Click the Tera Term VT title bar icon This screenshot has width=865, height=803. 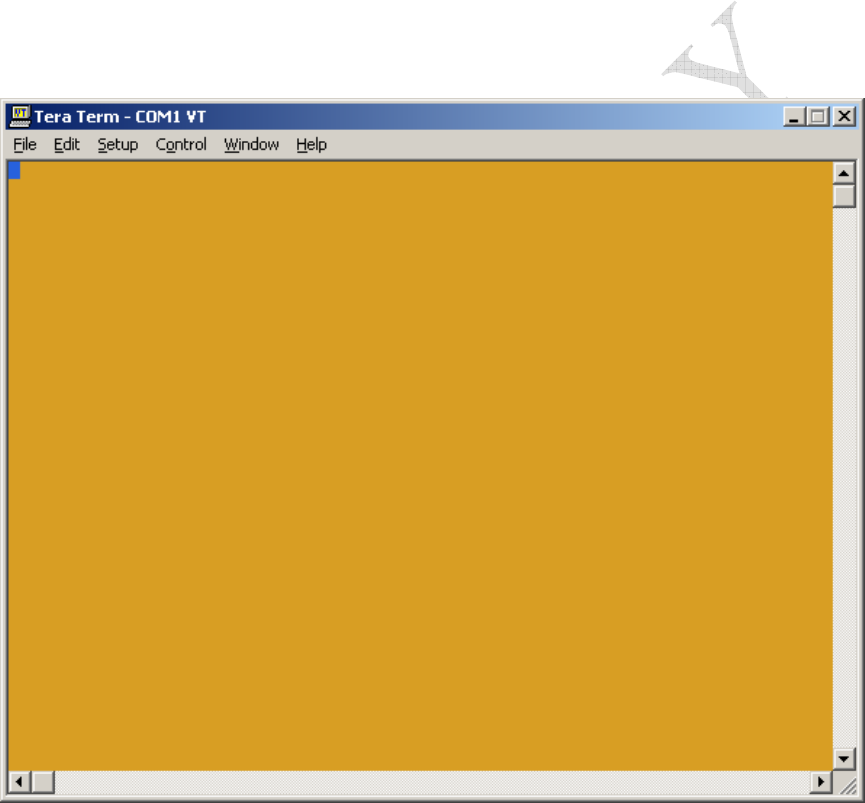[x=20, y=116]
